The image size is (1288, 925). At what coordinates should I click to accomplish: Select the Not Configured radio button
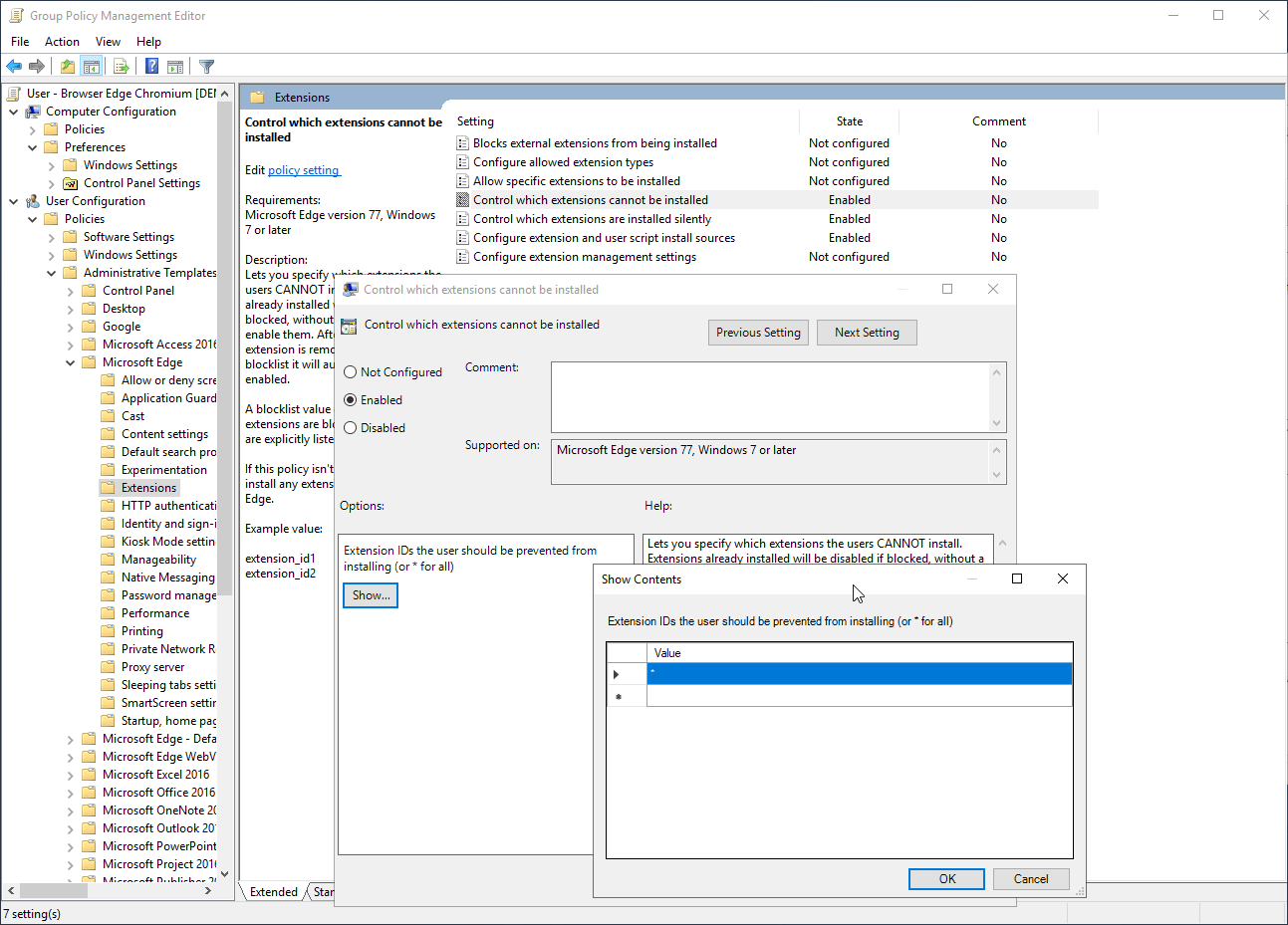pyautogui.click(x=351, y=371)
